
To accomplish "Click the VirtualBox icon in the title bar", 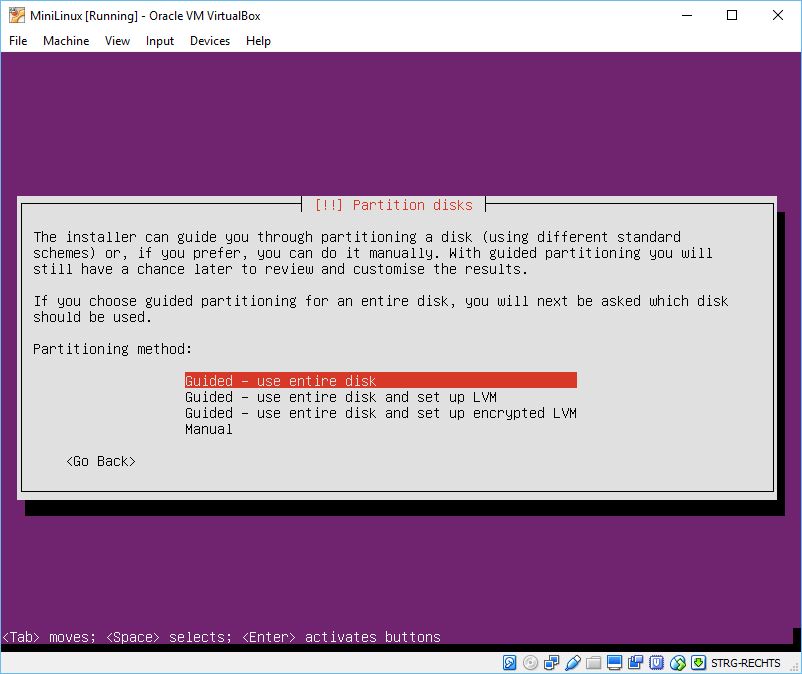I will 16,16.
